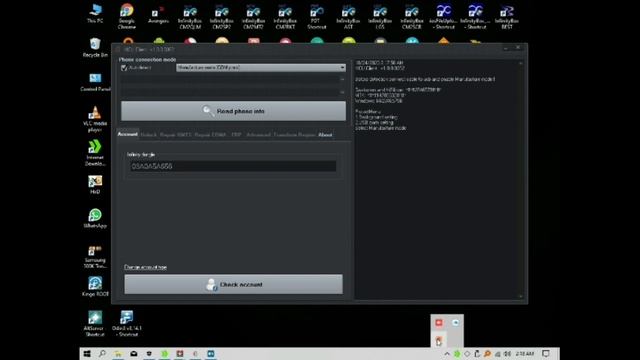This screenshot has width=640, height=360.
Task: Click the red icon in tray overflow popup
Action: [x=439, y=323]
